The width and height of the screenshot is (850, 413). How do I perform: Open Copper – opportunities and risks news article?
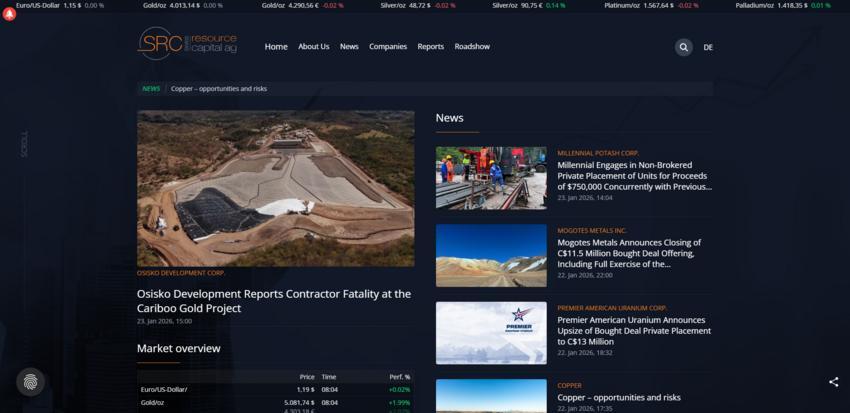pyautogui.click(x=619, y=397)
